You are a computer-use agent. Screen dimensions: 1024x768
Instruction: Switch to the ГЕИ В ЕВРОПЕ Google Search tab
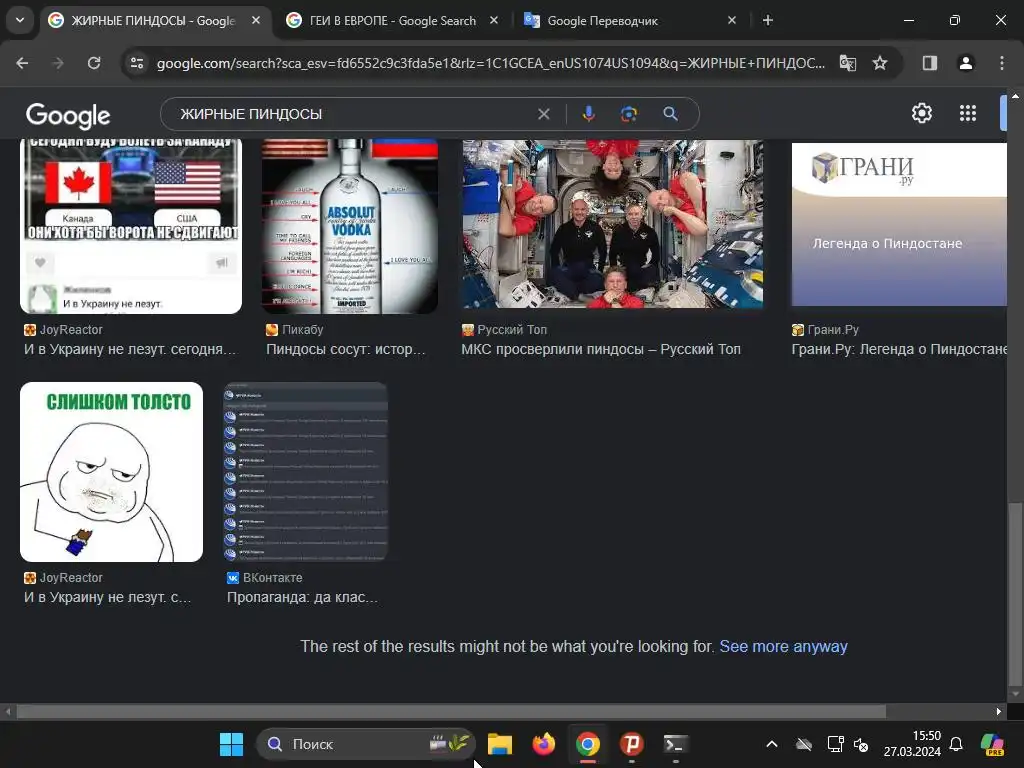pyautogui.click(x=392, y=20)
